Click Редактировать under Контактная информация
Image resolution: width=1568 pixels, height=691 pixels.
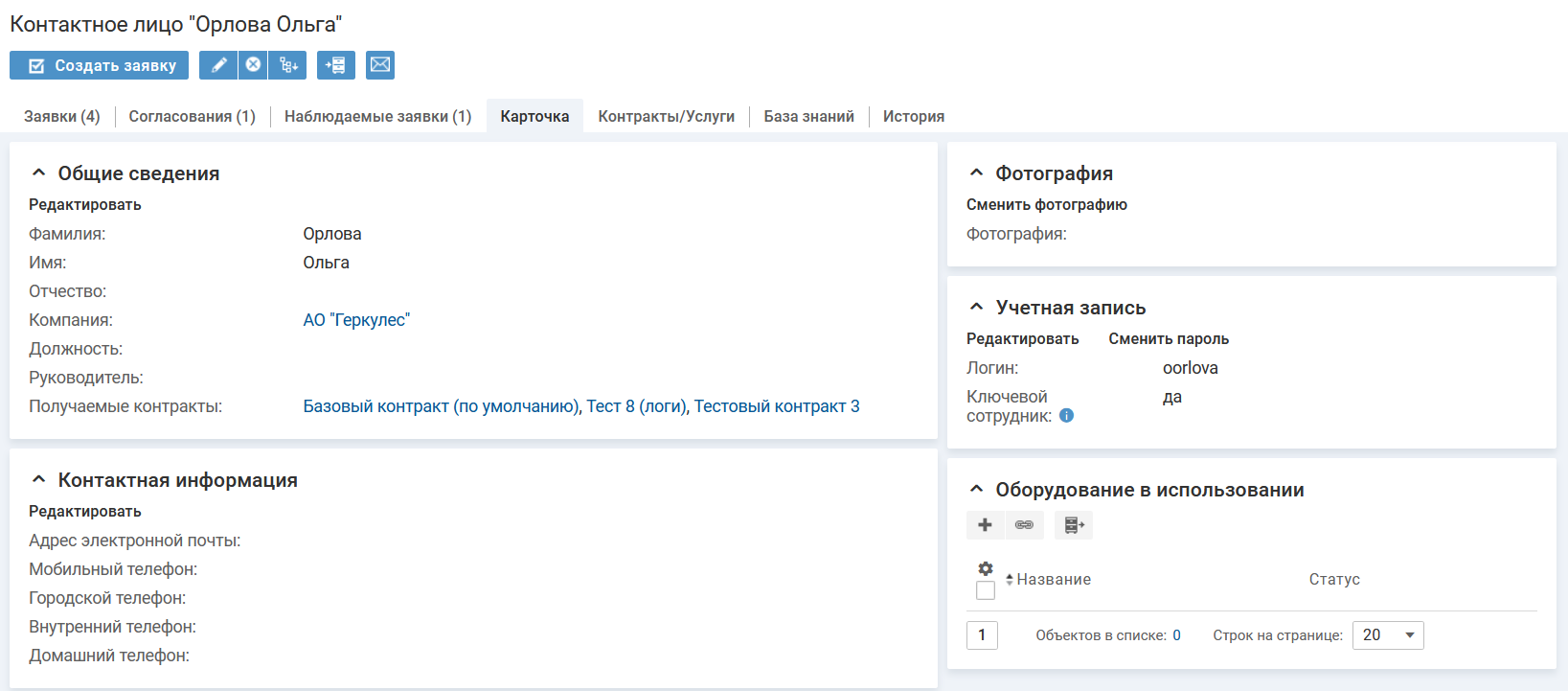click(85, 512)
